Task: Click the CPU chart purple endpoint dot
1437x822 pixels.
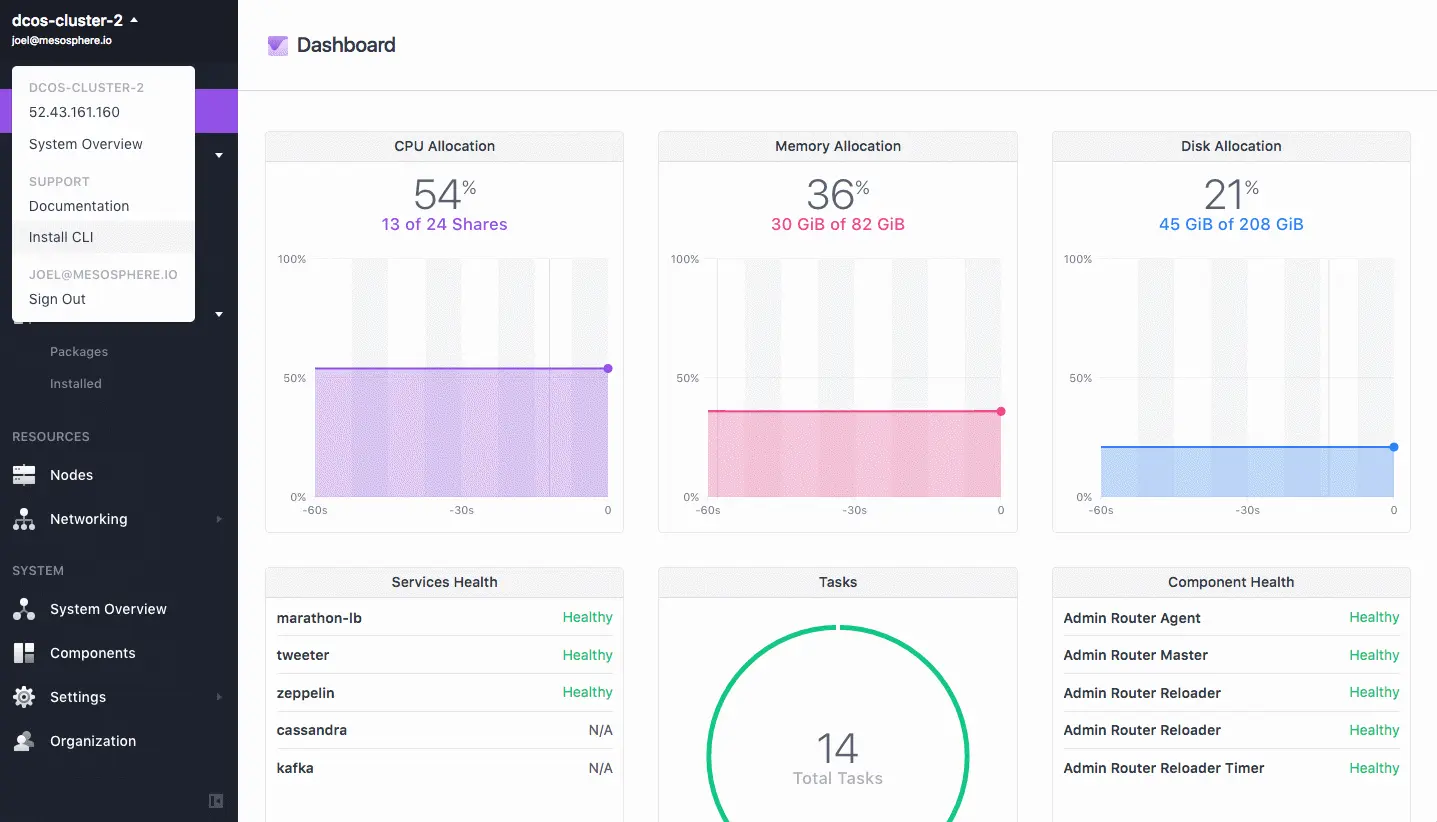Action: pos(608,368)
